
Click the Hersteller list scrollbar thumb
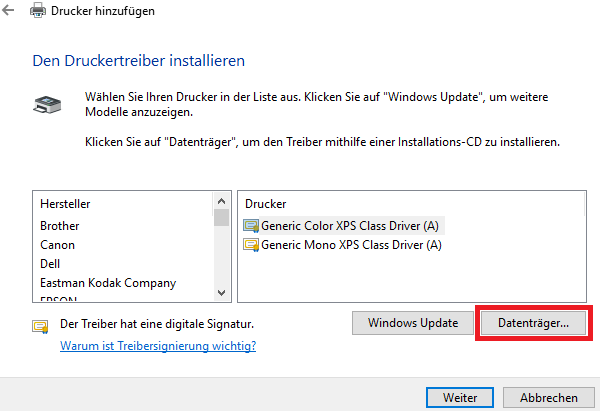pos(221,218)
